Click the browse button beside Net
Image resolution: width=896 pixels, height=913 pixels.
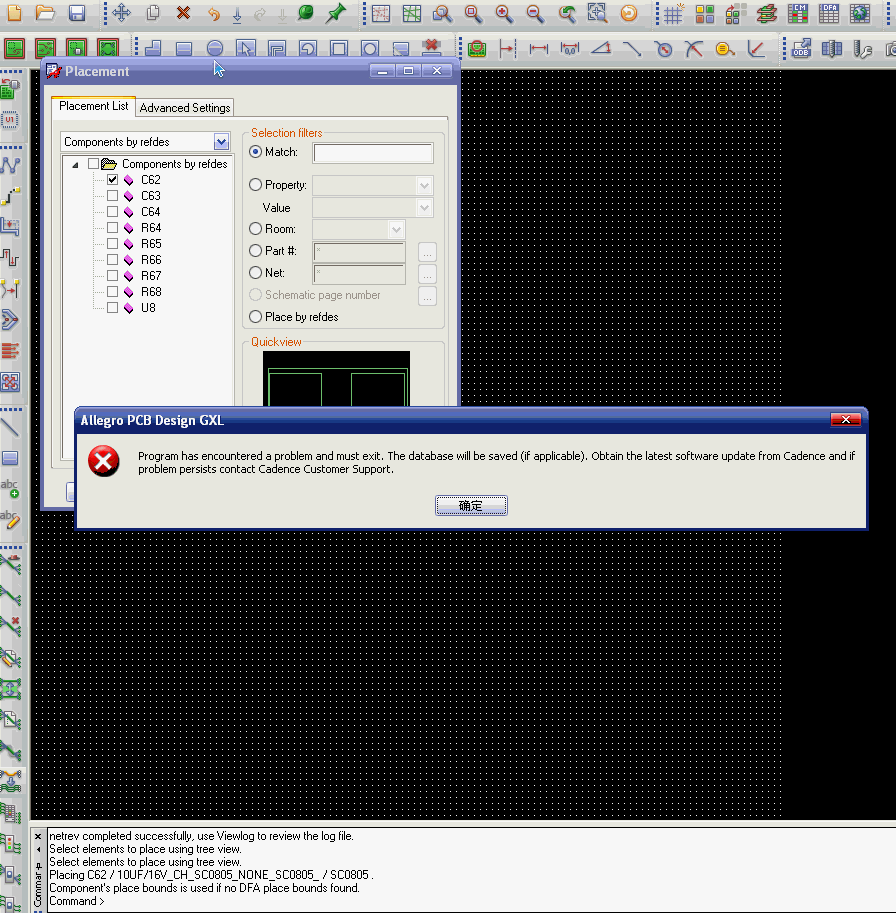point(427,274)
